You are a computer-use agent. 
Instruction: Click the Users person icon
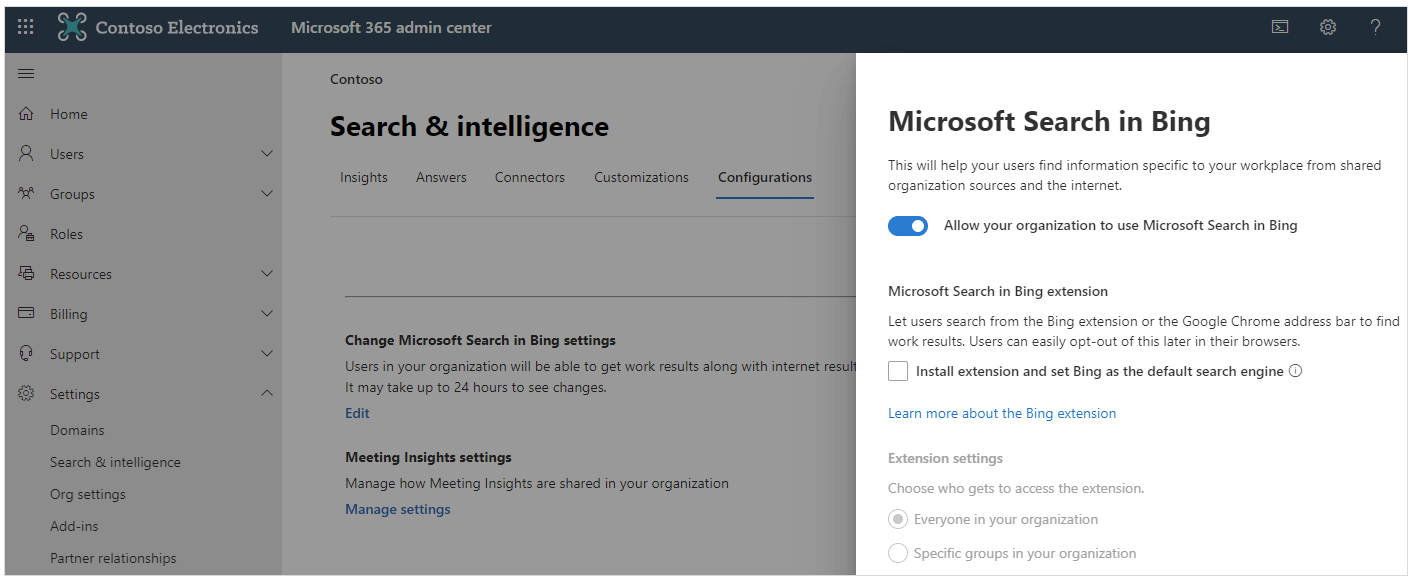(x=27, y=154)
